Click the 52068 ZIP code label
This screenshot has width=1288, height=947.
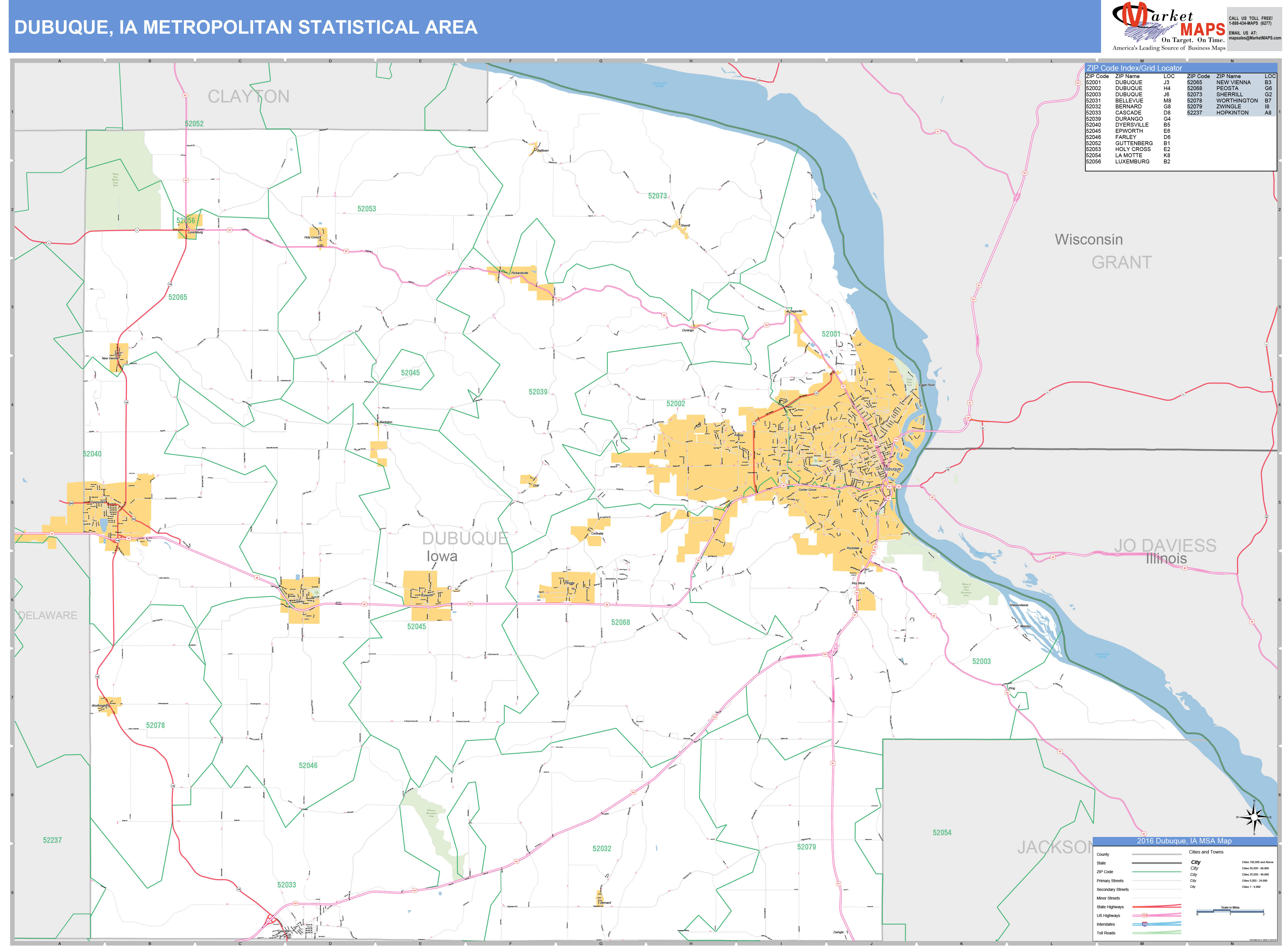pos(620,622)
